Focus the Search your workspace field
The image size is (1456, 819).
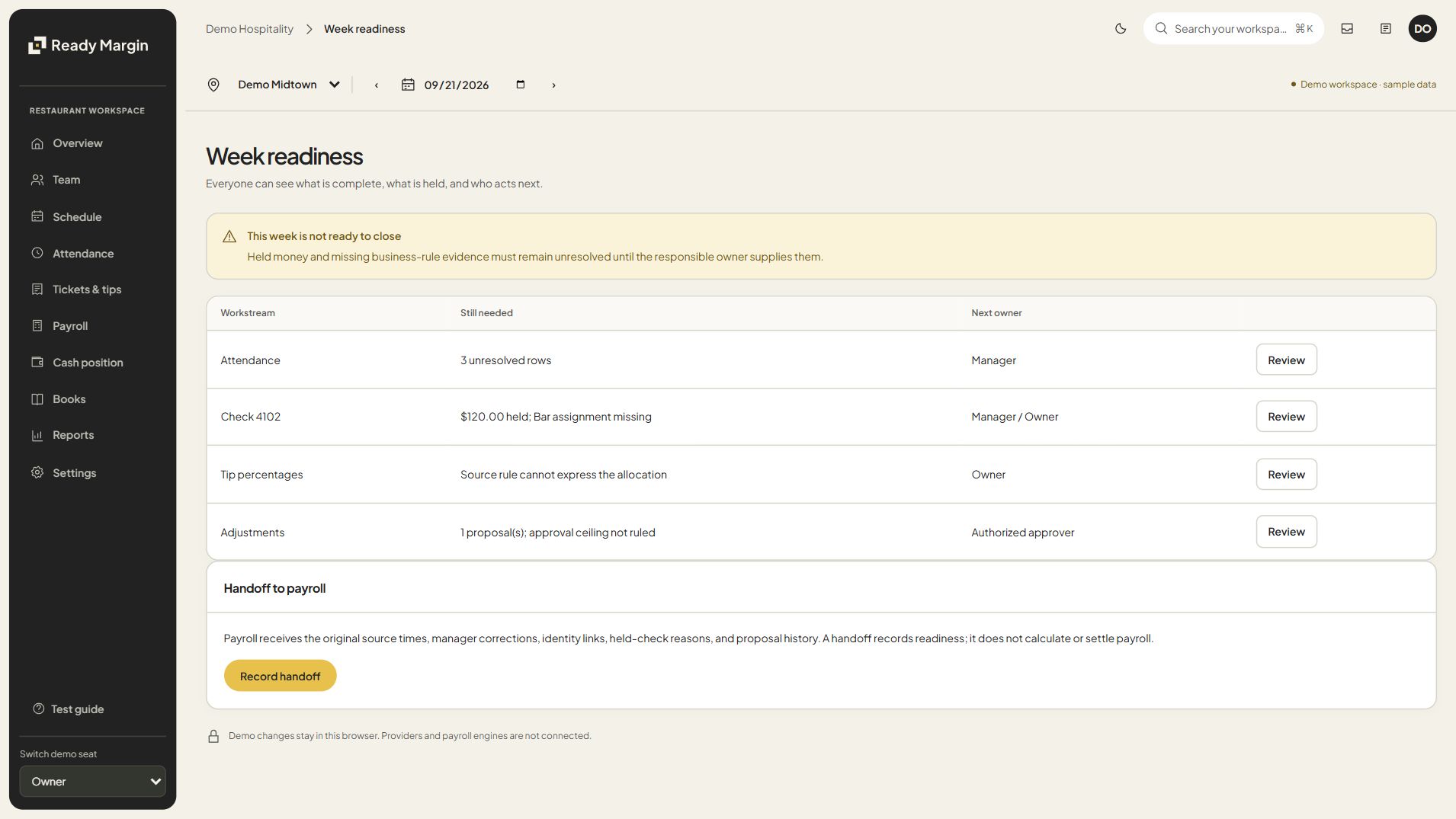pos(1233,28)
